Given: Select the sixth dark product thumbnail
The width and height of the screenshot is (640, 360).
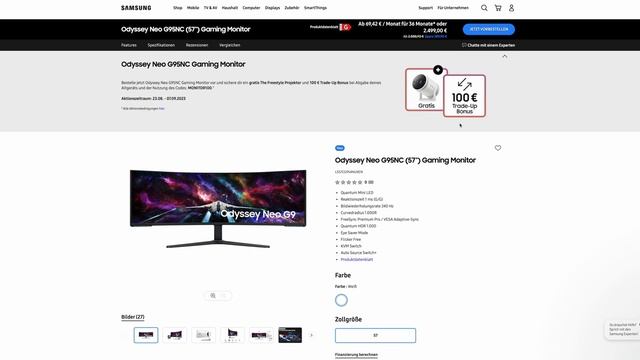Looking at the screenshot, I should (290, 335).
